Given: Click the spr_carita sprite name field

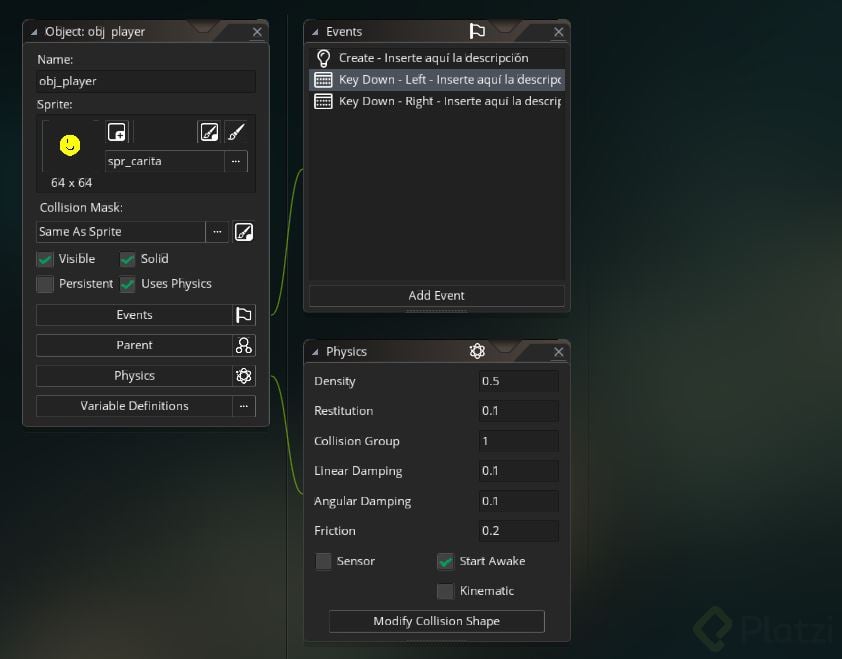Looking at the screenshot, I should pyautogui.click(x=165, y=161).
